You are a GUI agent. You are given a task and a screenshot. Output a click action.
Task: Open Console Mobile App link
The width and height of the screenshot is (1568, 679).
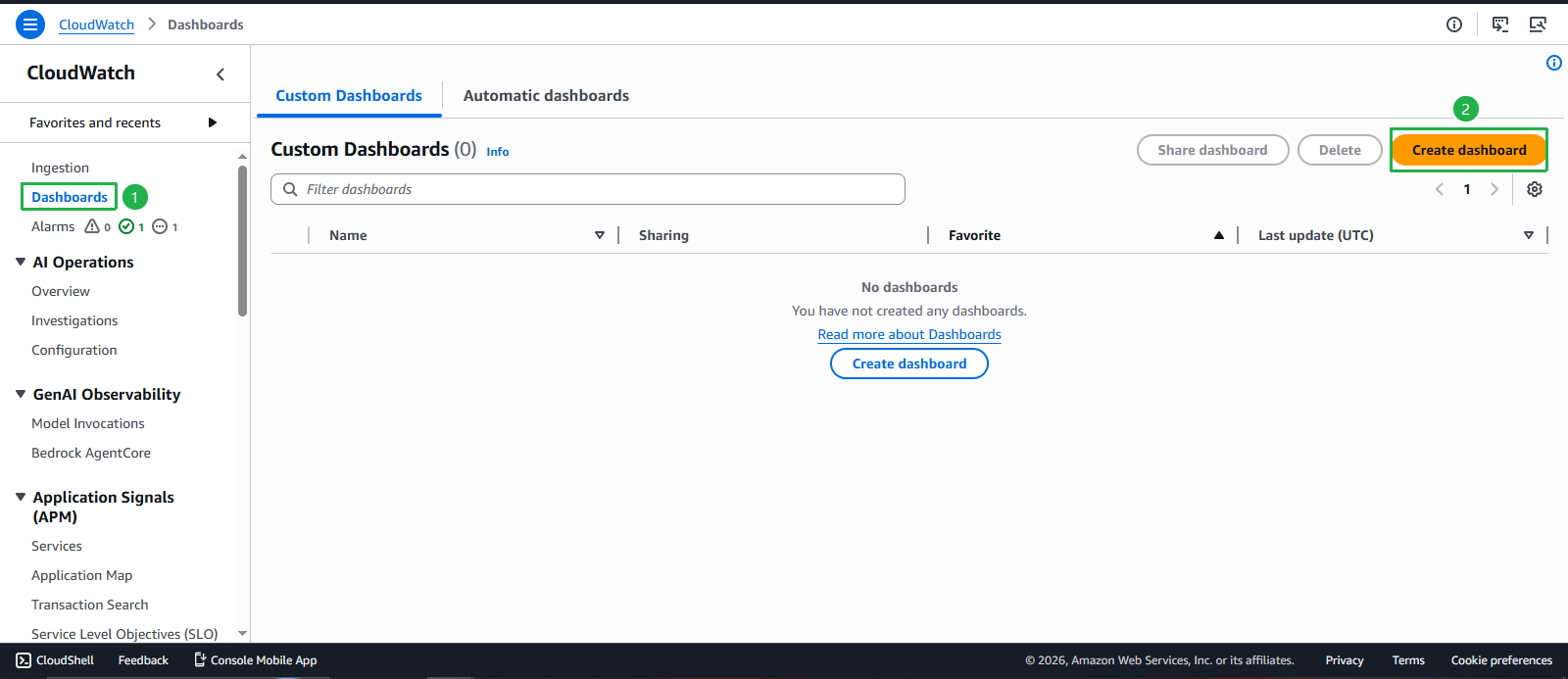pos(255,660)
